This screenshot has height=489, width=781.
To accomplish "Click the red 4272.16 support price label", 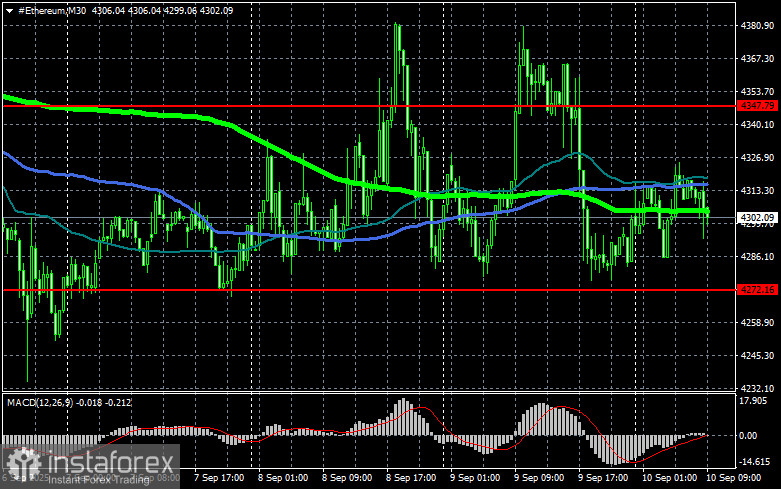I will (x=758, y=289).
